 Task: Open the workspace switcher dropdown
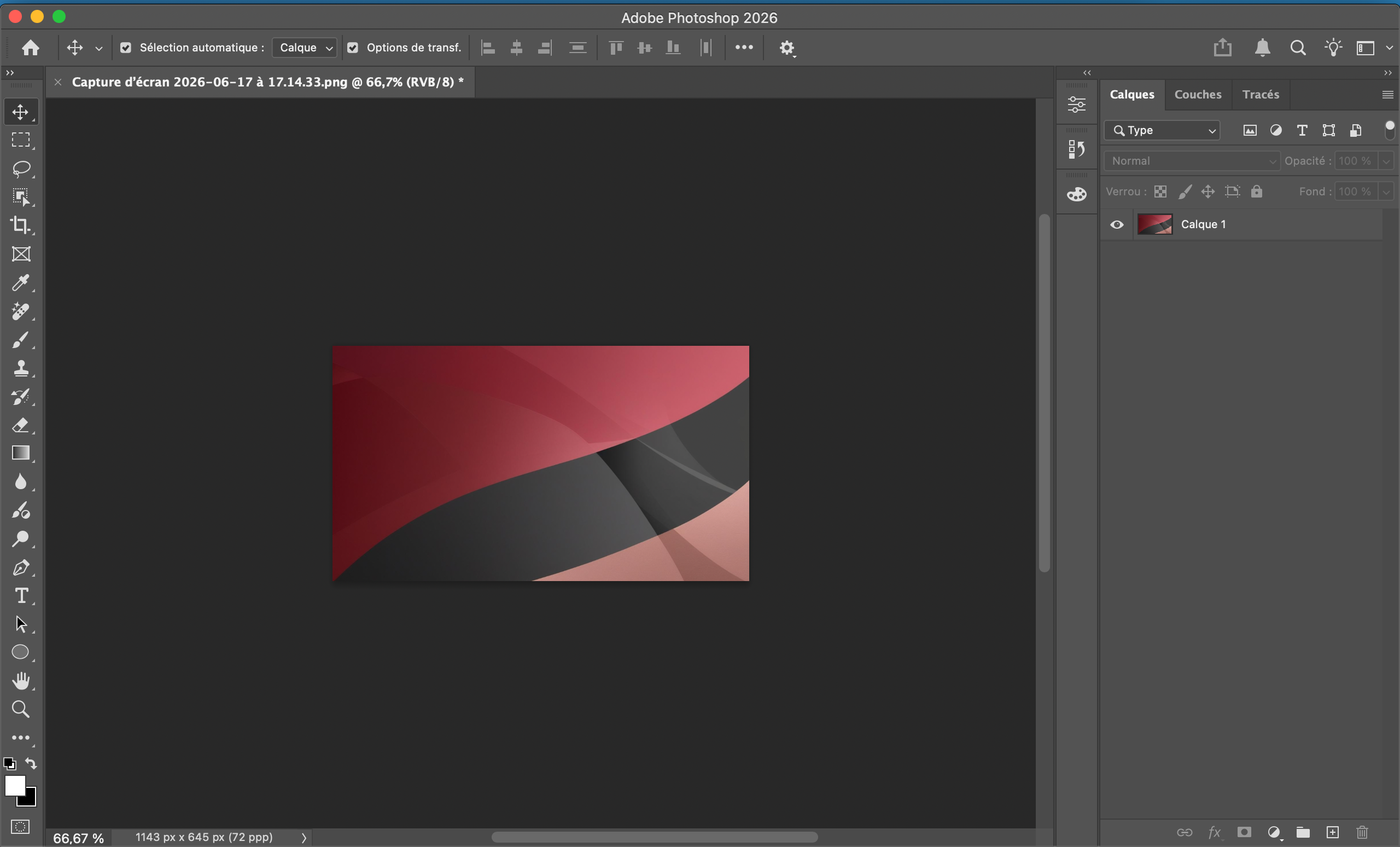pos(1374,48)
